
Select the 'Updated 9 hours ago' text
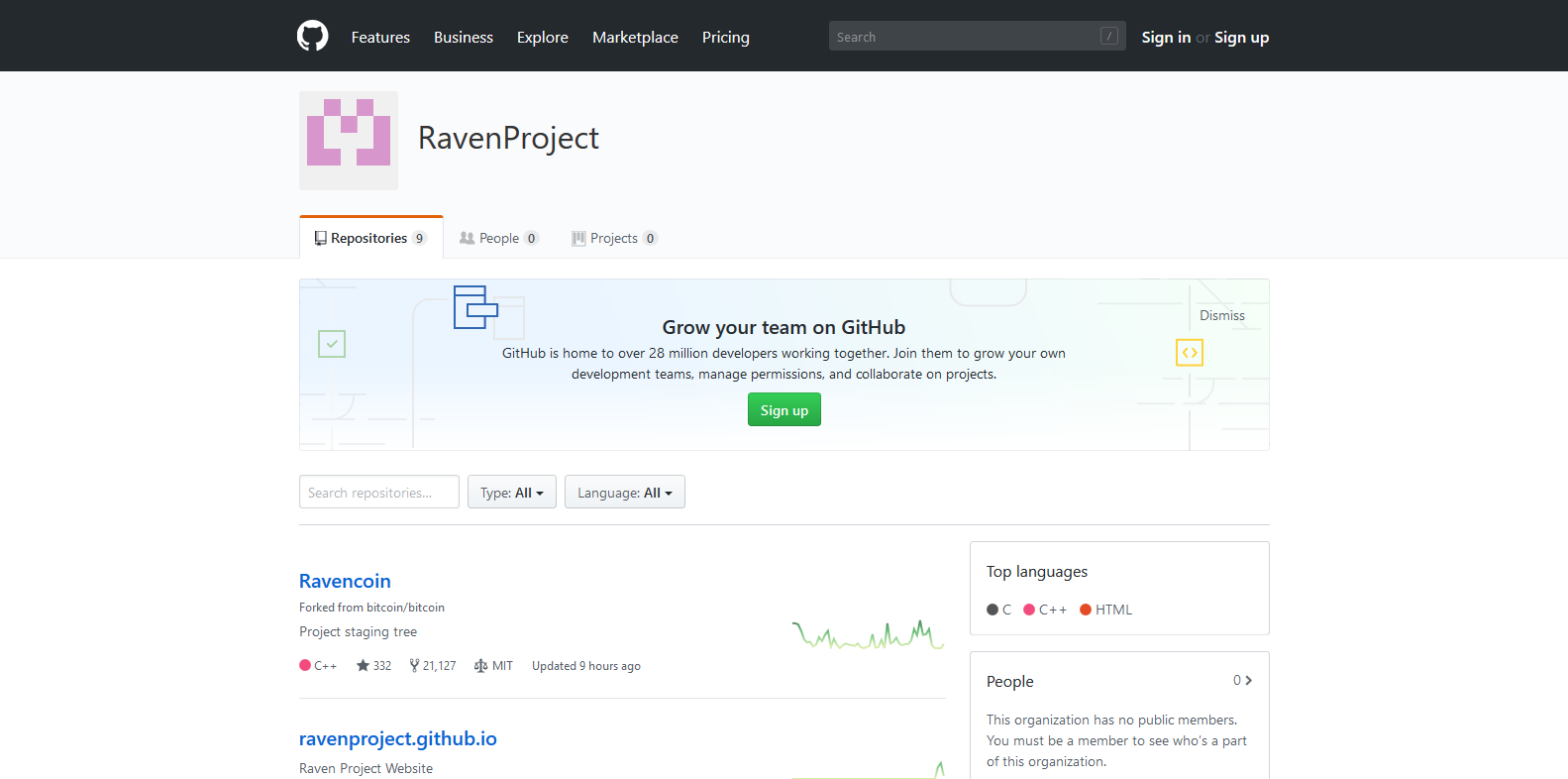coord(586,666)
